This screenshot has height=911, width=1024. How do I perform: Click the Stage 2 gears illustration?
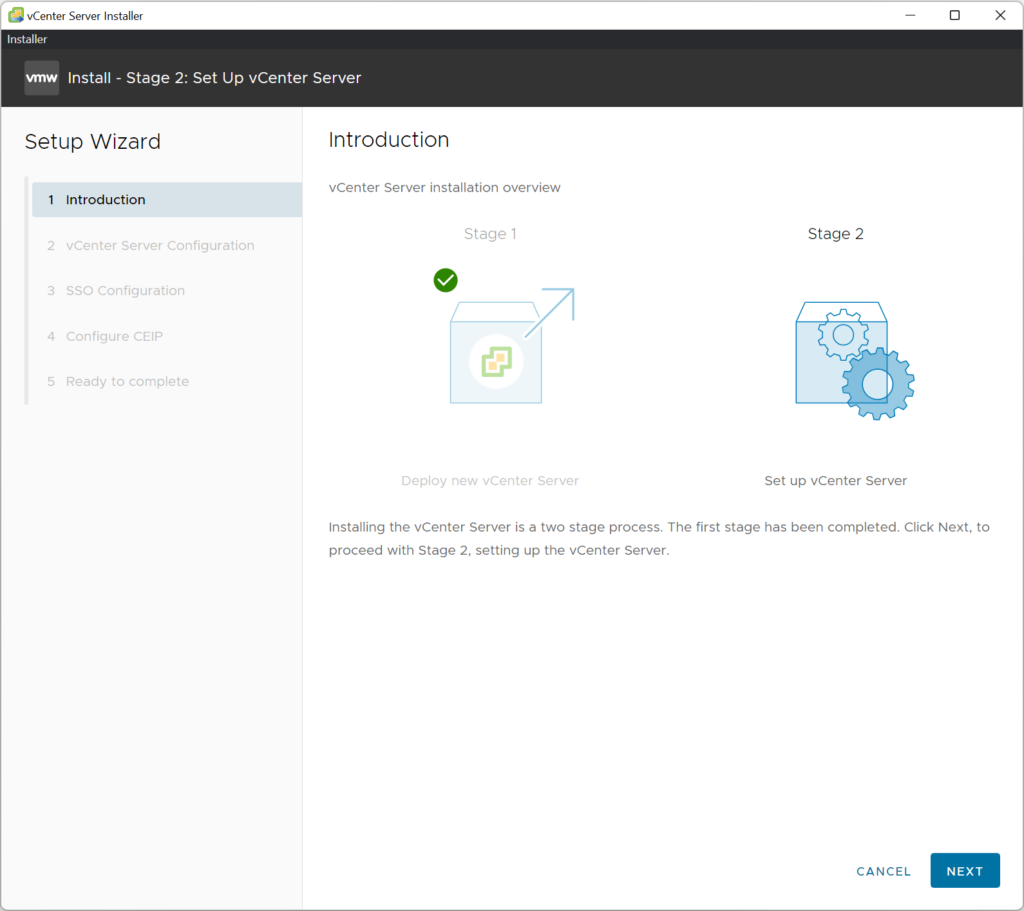854,360
